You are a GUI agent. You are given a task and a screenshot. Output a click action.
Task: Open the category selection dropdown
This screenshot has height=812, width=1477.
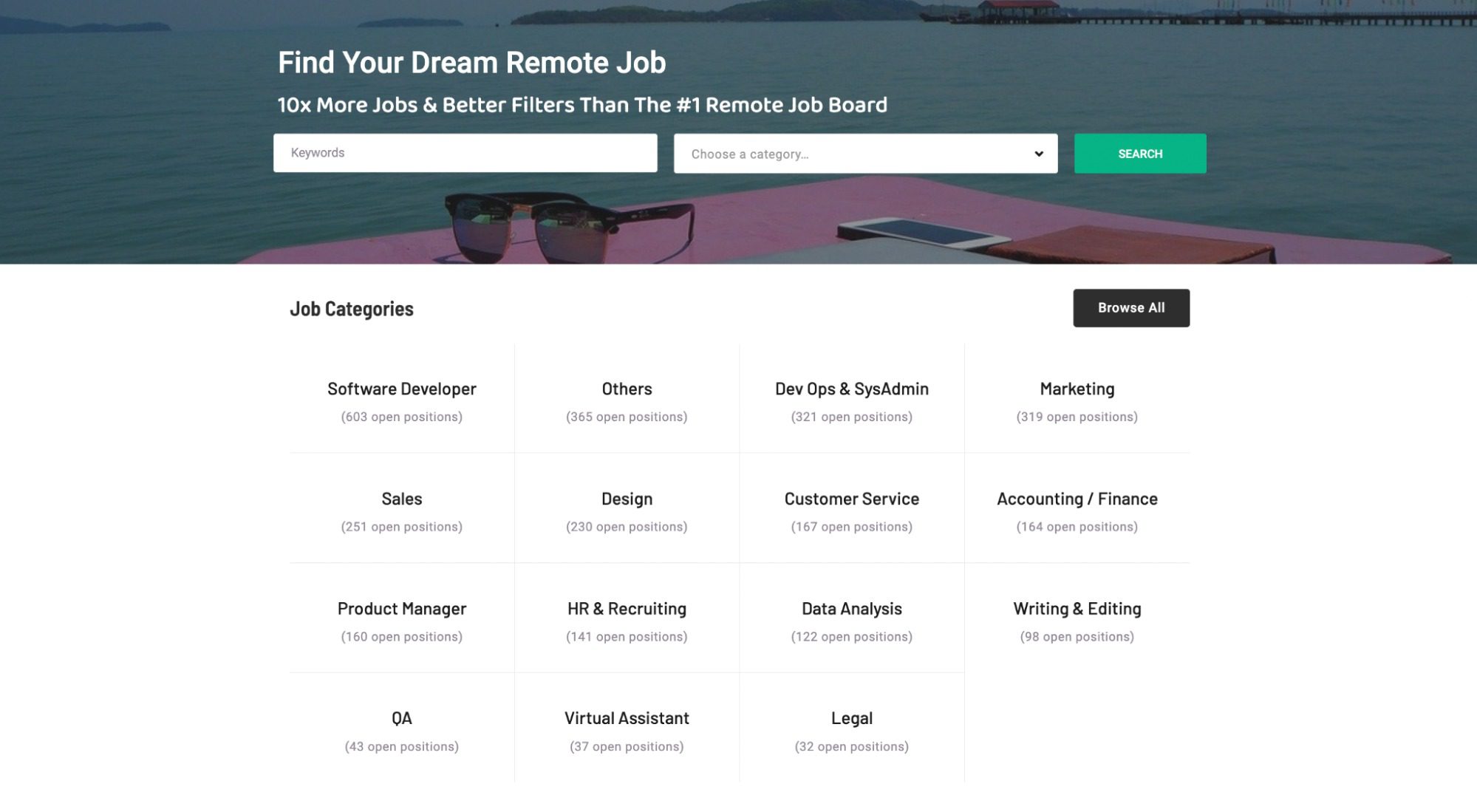[864, 153]
